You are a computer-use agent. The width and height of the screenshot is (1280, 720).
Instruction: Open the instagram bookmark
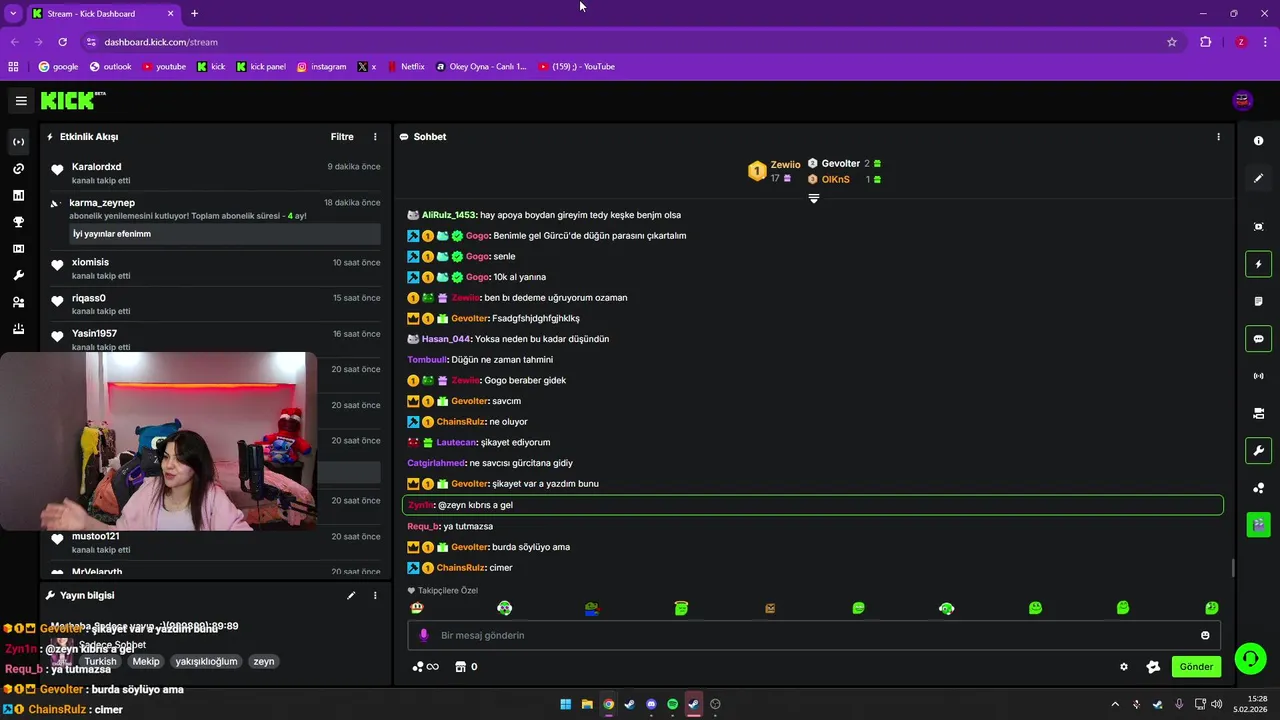pos(321,67)
